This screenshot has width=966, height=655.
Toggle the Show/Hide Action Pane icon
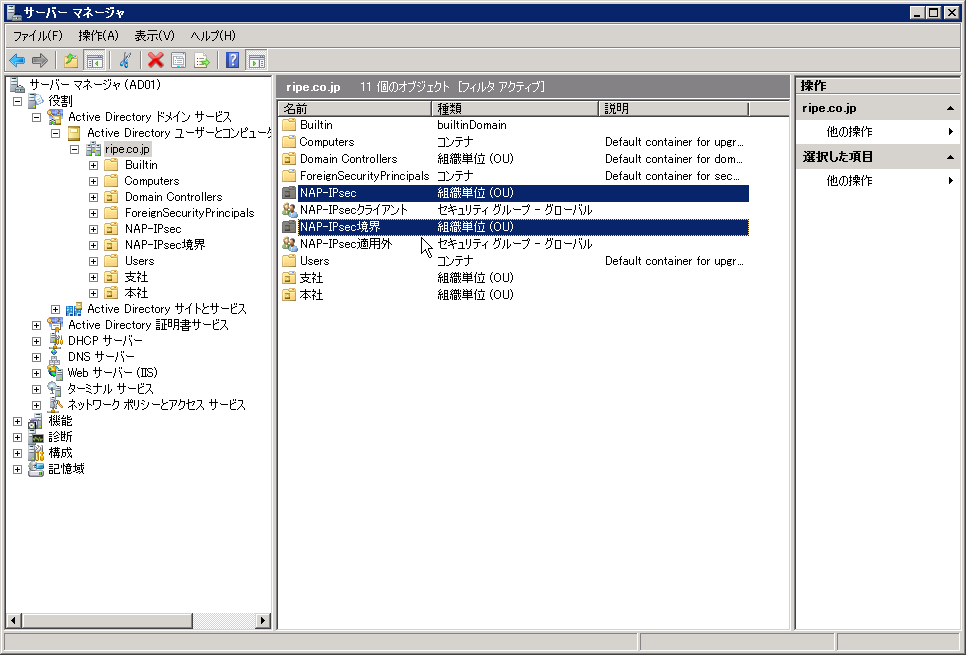pyautogui.click(x=256, y=60)
